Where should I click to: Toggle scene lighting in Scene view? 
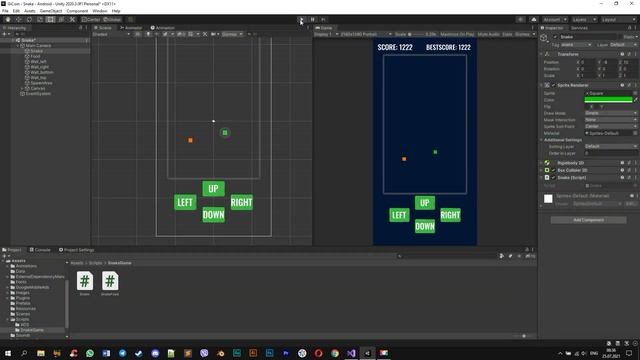(148, 34)
